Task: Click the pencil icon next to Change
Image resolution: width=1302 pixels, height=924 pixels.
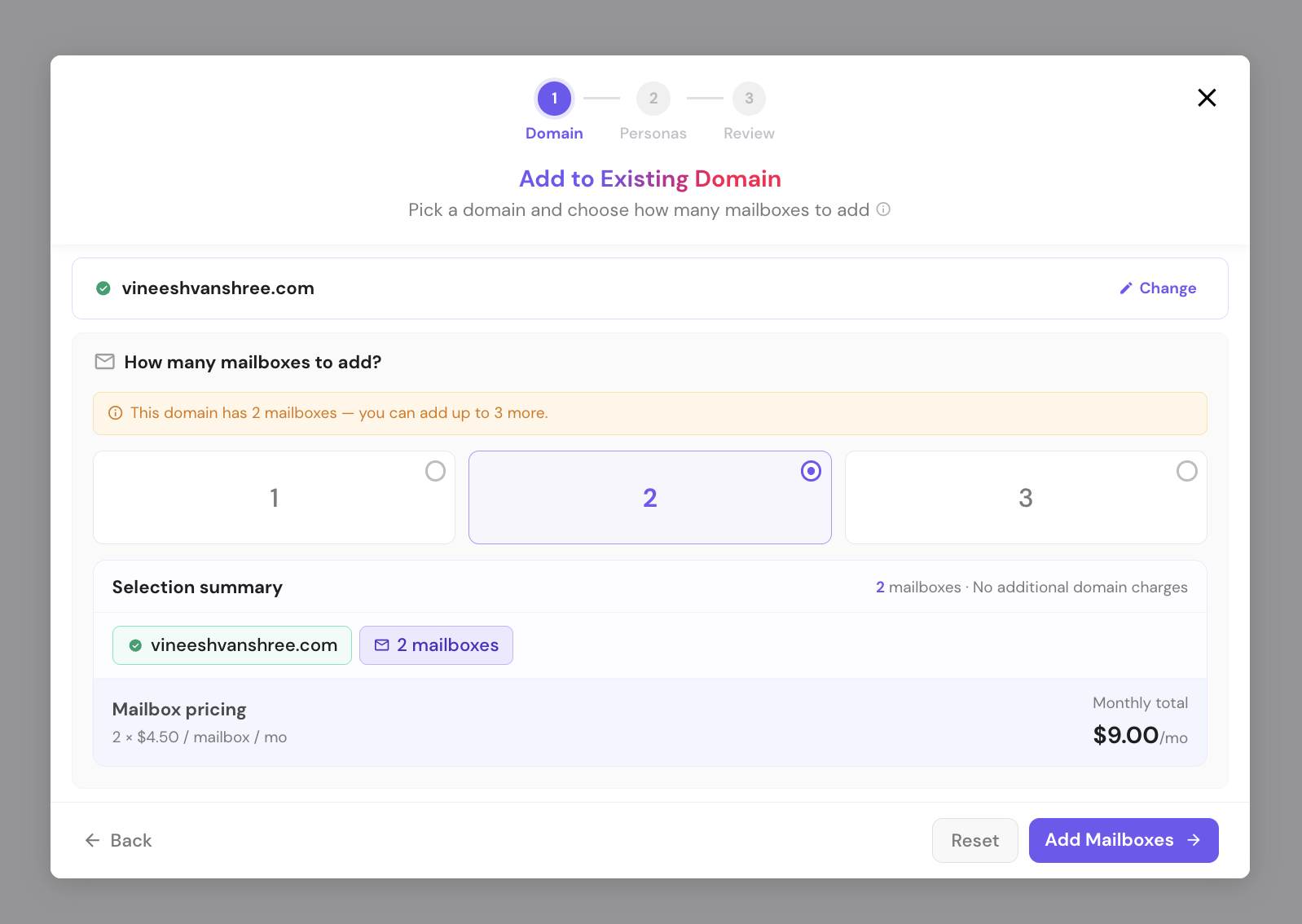Action: (1126, 288)
